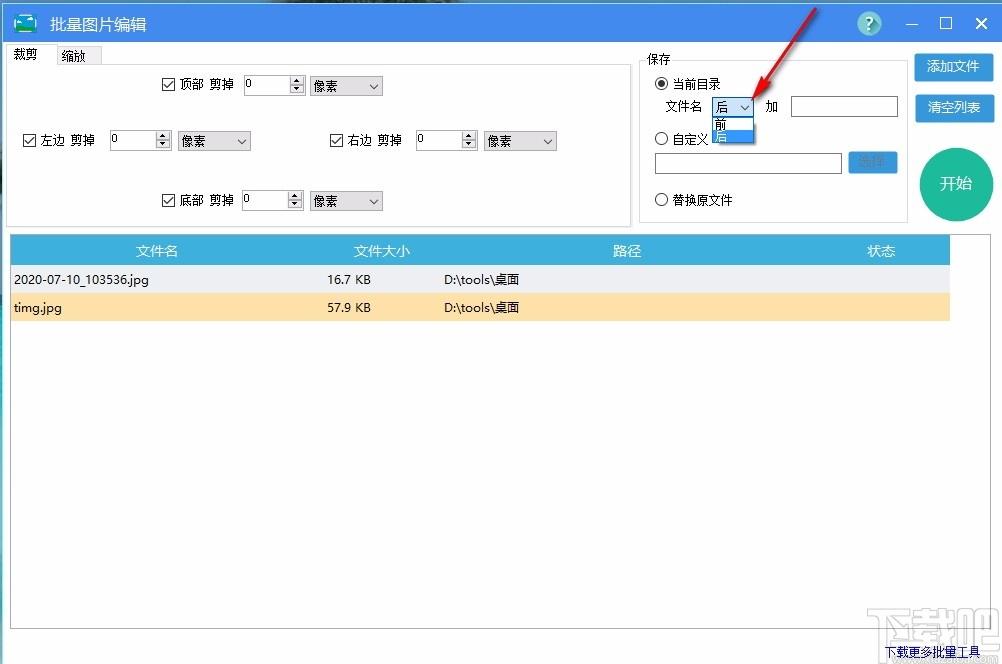Open the 左边 unit dropdown 像素

[214, 141]
